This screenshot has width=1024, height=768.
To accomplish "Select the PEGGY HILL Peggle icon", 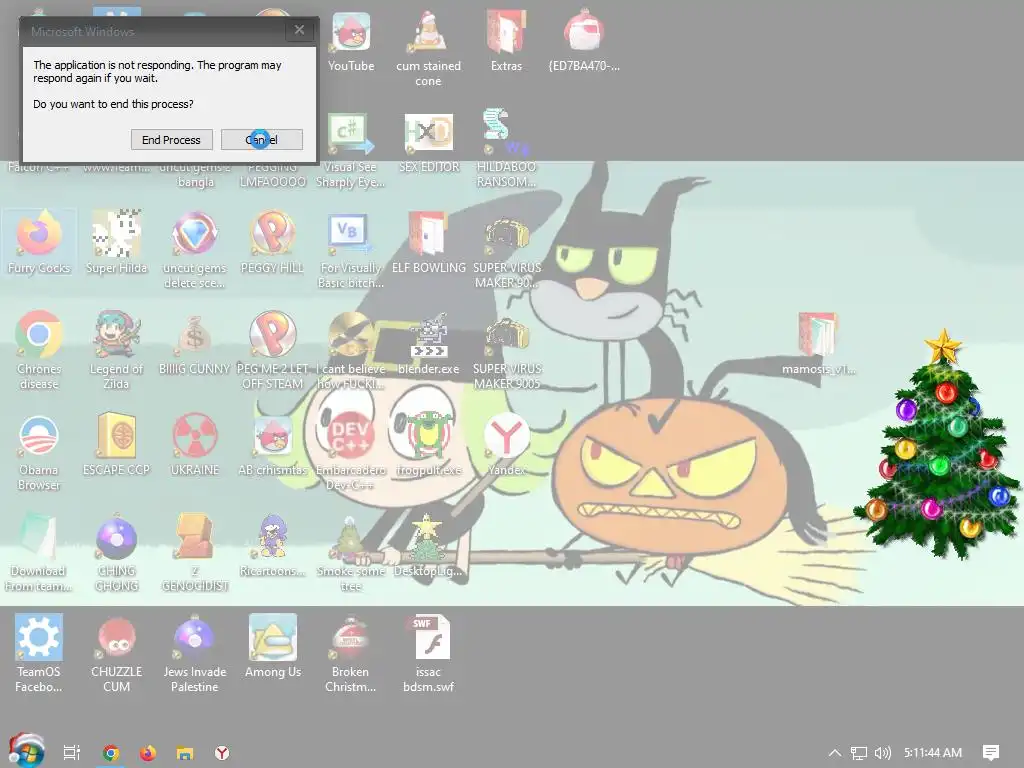I will click(272, 243).
